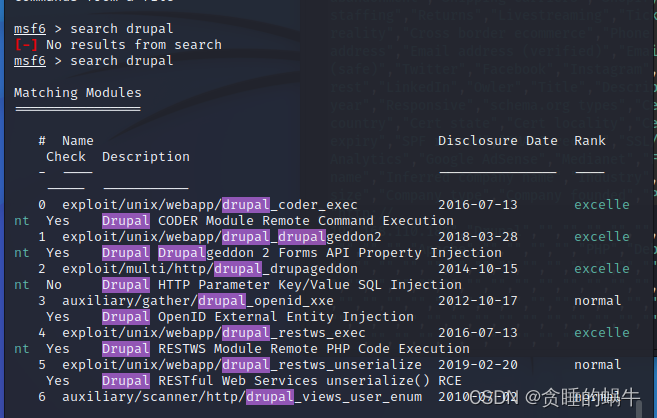Click 'OpenID External Entity Injection' description
This screenshot has height=418, width=657.
(x=286, y=317)
